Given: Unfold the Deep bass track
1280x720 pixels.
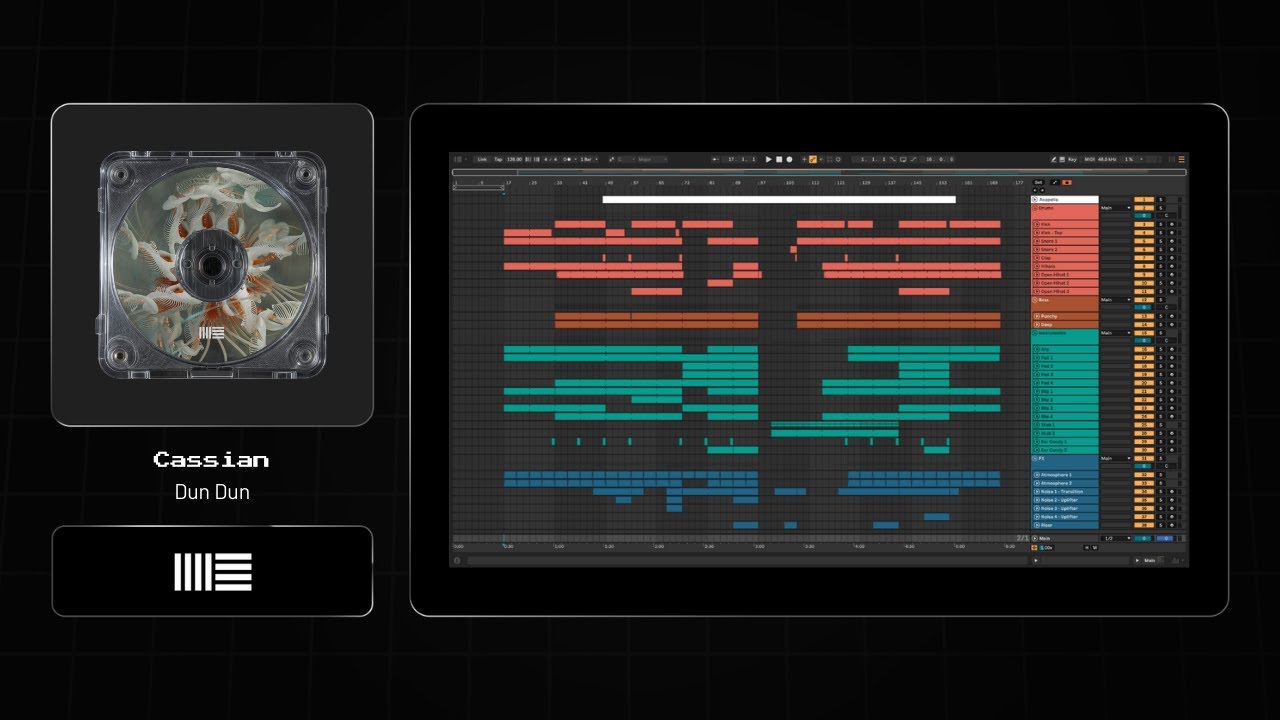Looking at the screenshot, I should click(x=1035, y=324).
